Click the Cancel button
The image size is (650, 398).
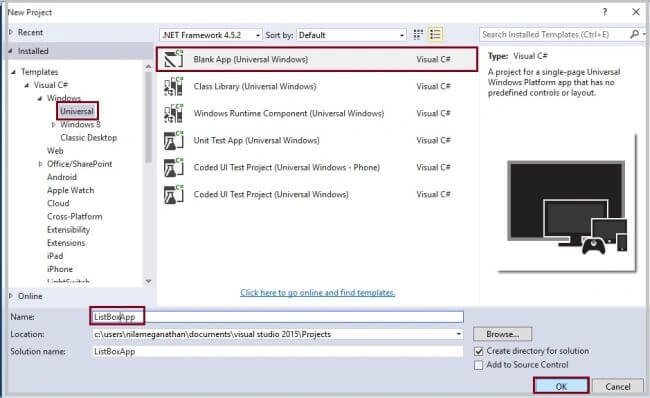point(618,386)
